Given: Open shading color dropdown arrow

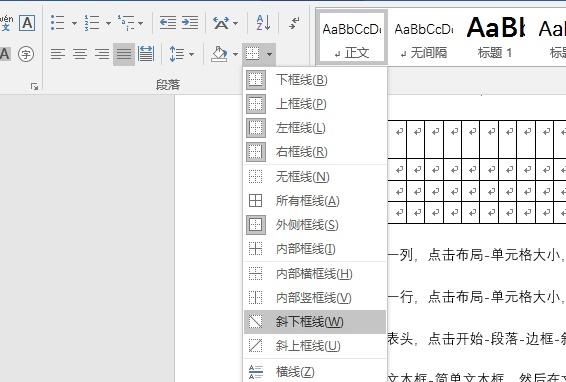Looking at the screenshot, I should point(235,55).
